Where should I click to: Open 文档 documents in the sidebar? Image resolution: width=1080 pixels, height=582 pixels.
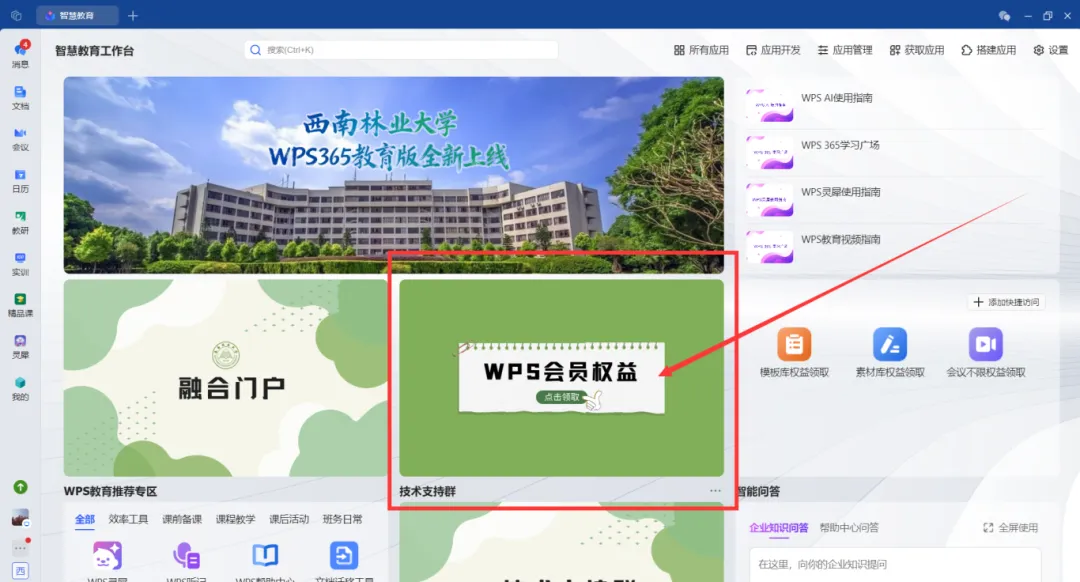tap(21, 97)
